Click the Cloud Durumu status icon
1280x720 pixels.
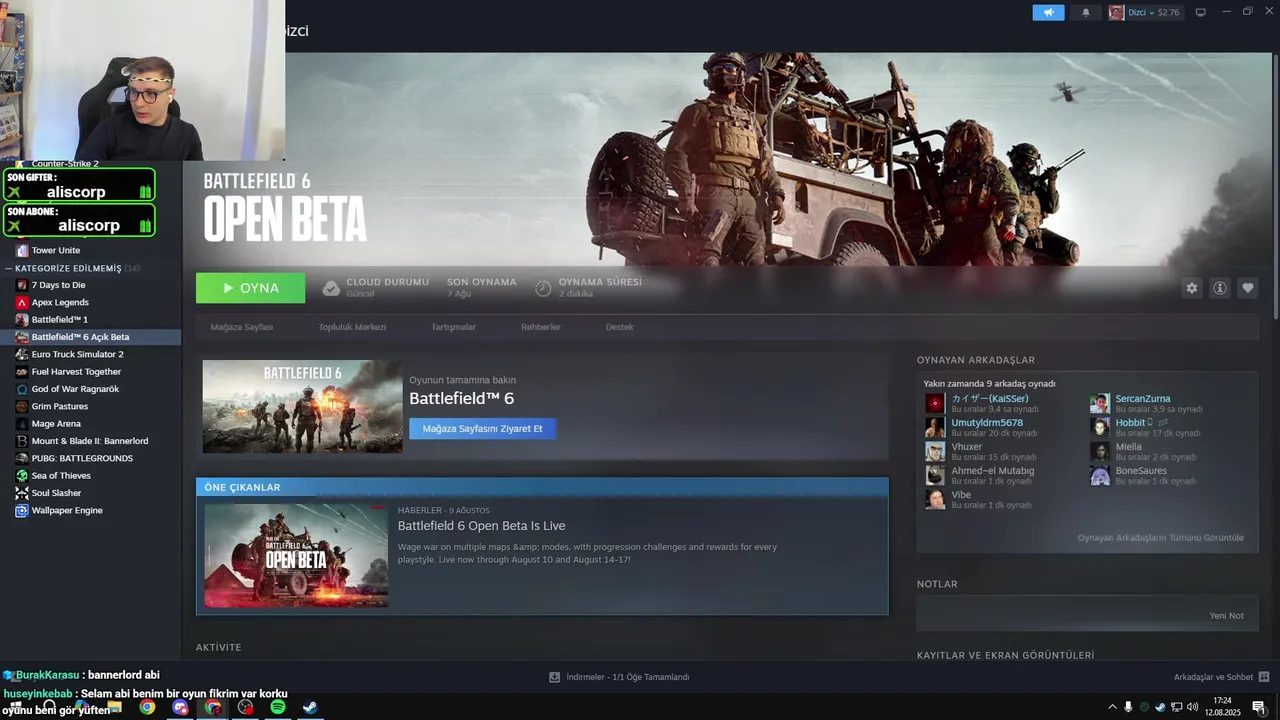(x=331, y=288)
